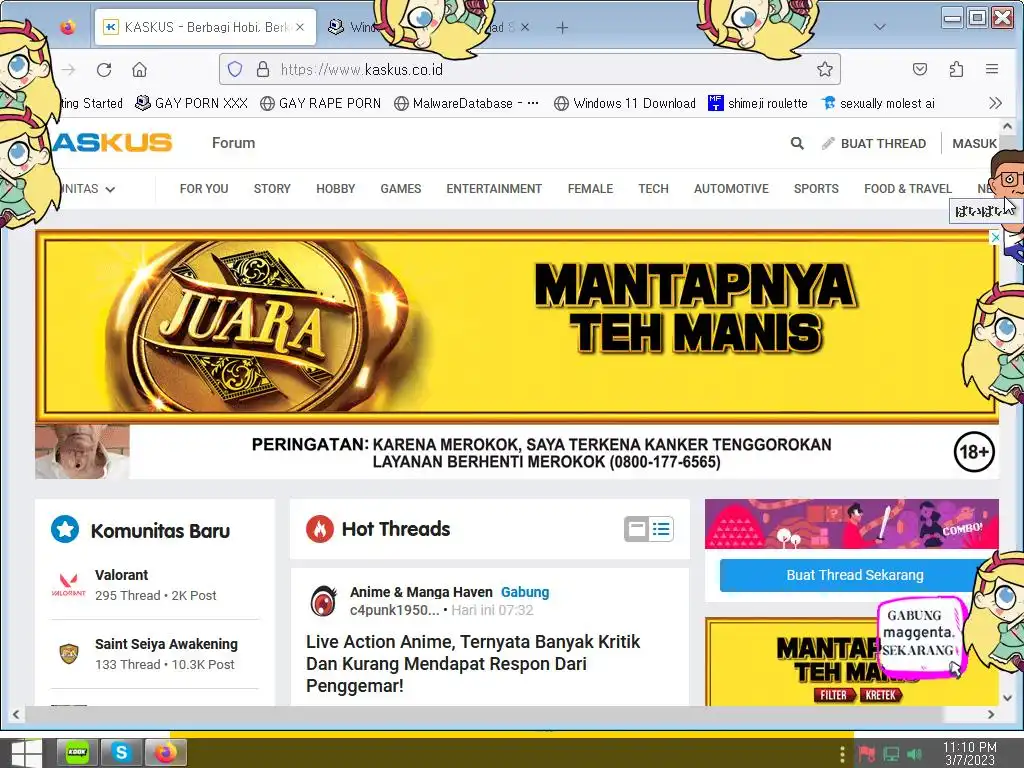1024x768 pixels.
Task: Switch Hot Threads to list view
Action: (x=661, y=529)
